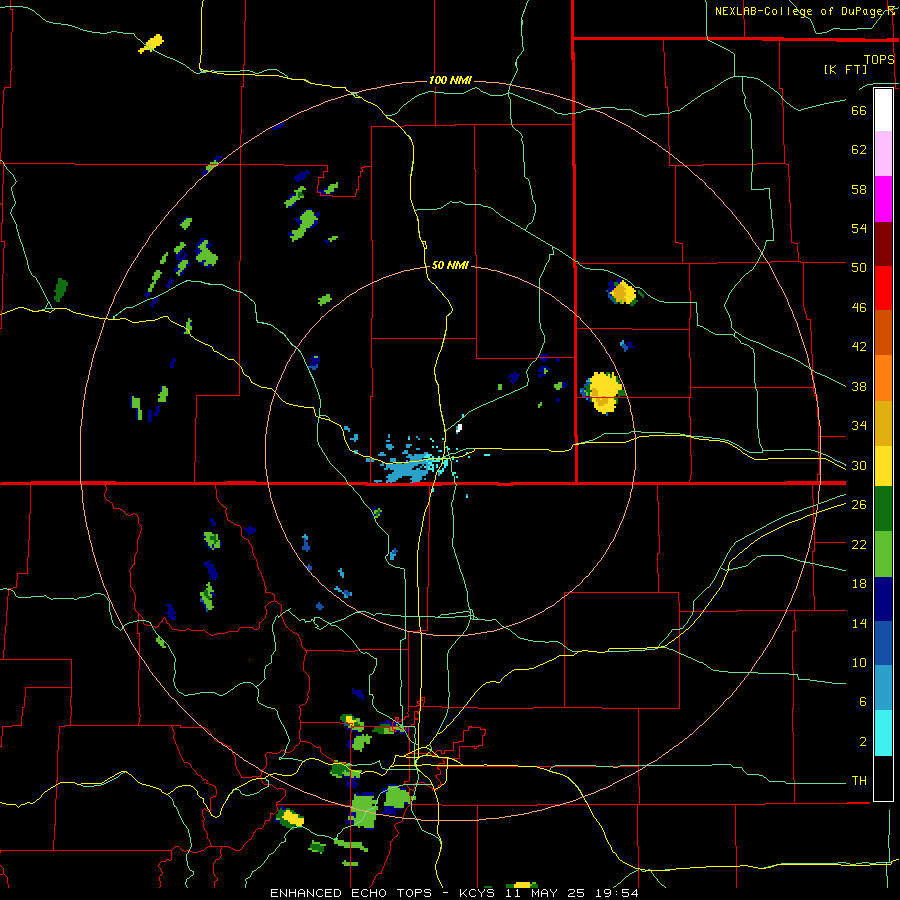The height and width of the screenshot is (900, 900).
Task: Pick the magenta legend color band
Action: pyautogui.click(x=883, y=199)
